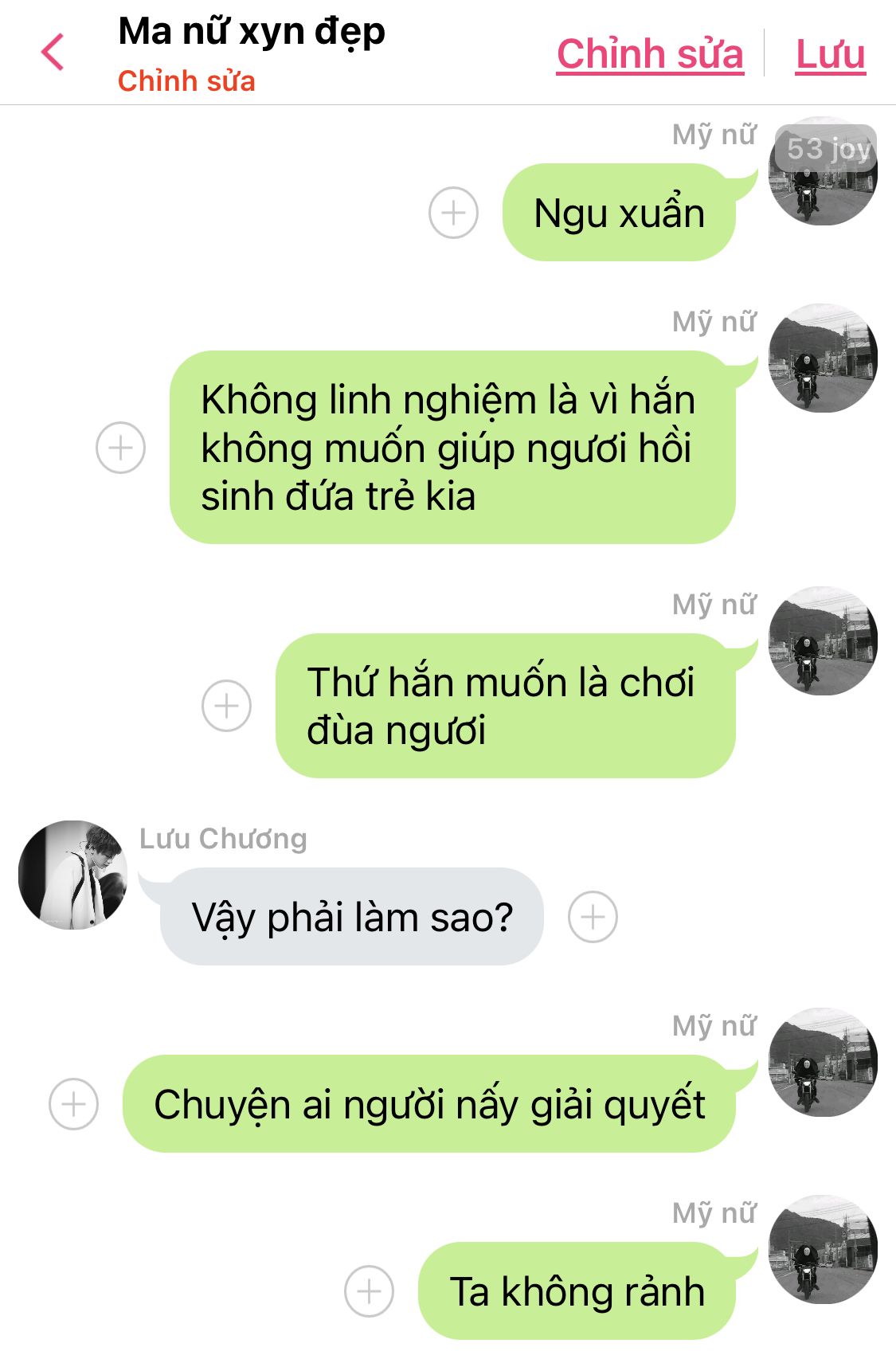Click red "Chỉnh sửa" under chat title

[x=186, y=81]
